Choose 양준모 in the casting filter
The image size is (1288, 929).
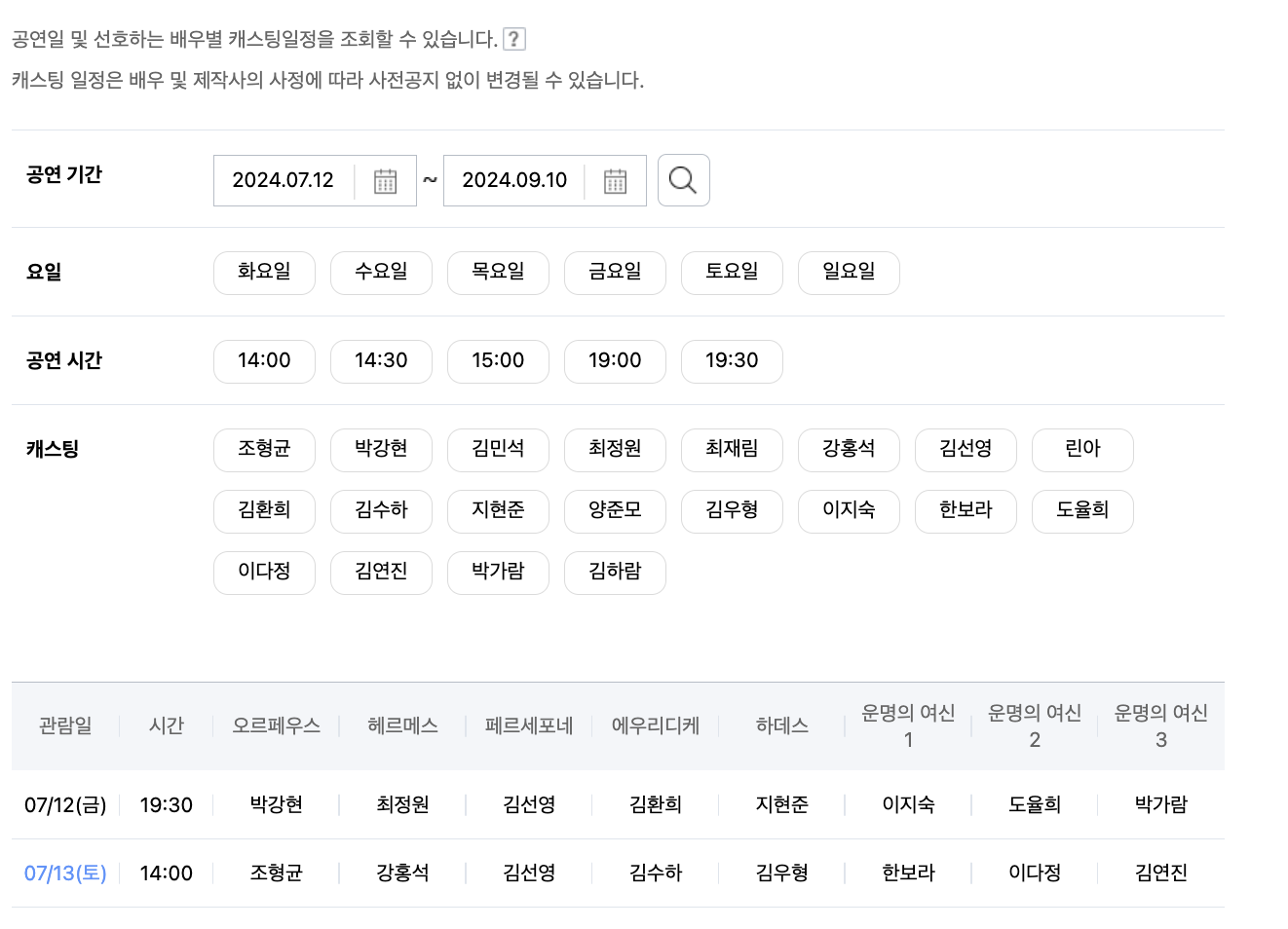(x=615, y=511)
